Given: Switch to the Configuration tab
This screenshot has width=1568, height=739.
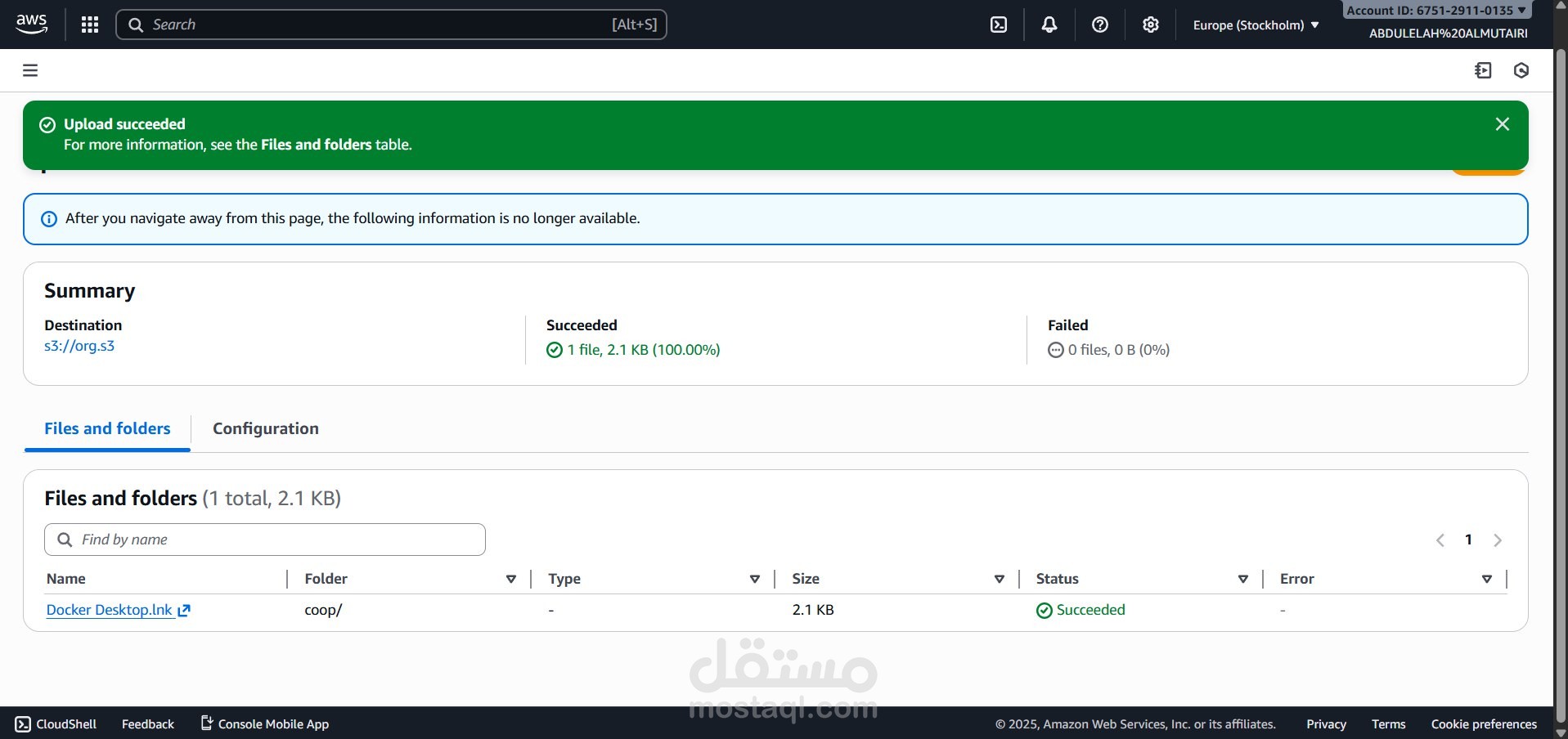Looking at the screenshot, I should coord(265,428).
